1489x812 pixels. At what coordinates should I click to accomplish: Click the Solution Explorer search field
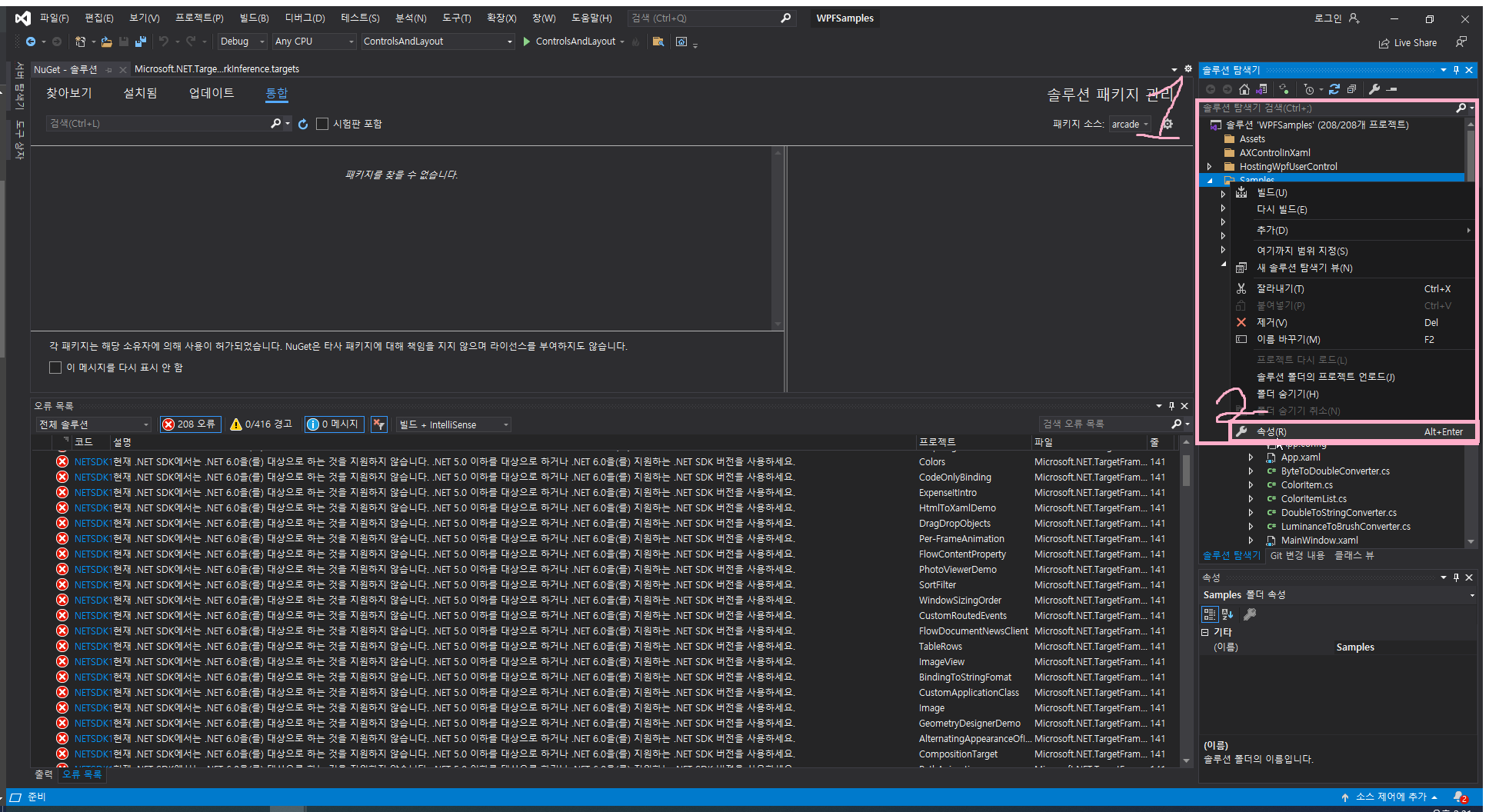[x=1327, y=108]
